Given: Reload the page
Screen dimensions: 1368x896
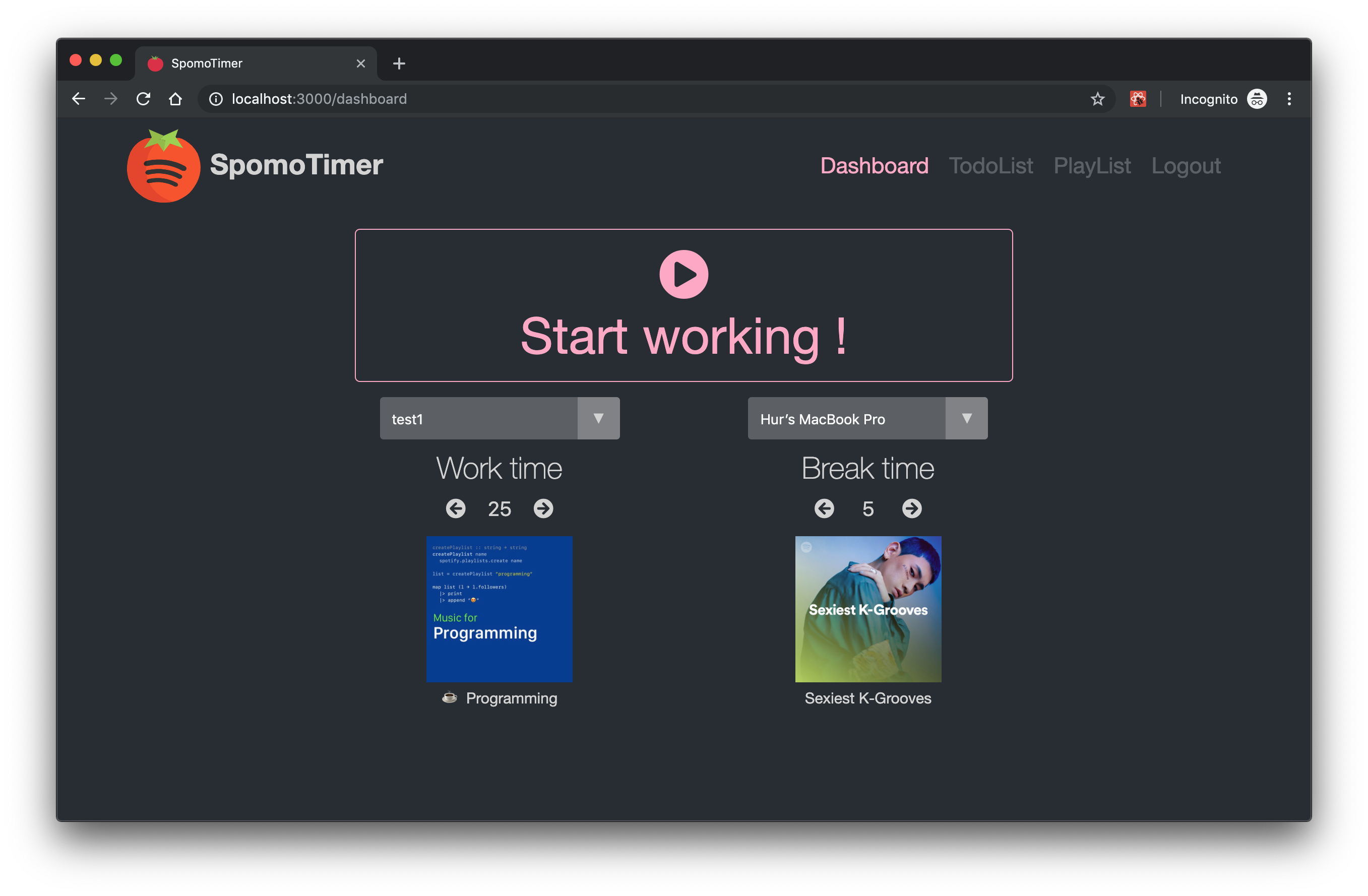Looking at the screenshot, I should tap(143, 99).
